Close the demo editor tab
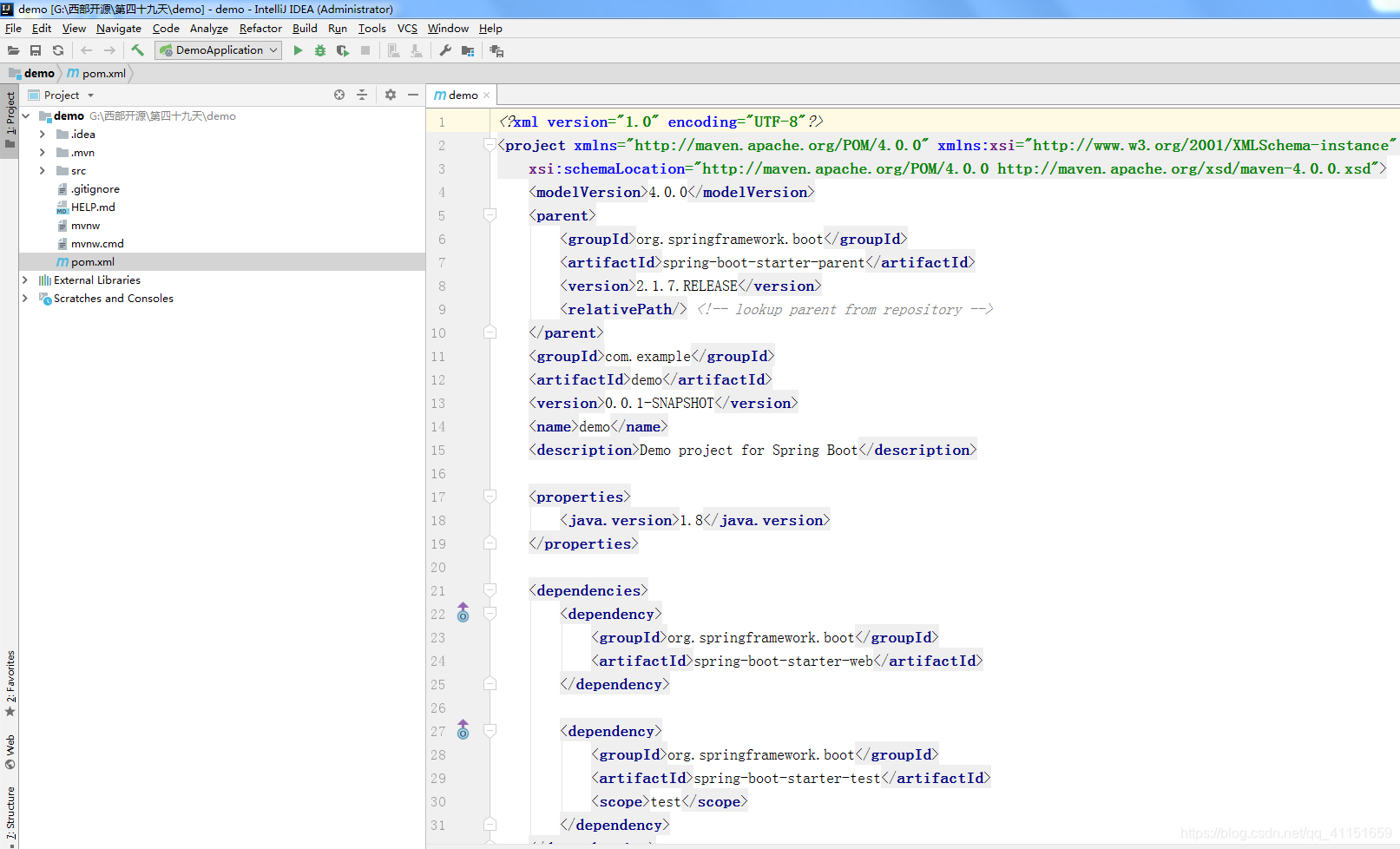Screen dimensions: 1400x849 pyautogui.click(x=487, y=95)
